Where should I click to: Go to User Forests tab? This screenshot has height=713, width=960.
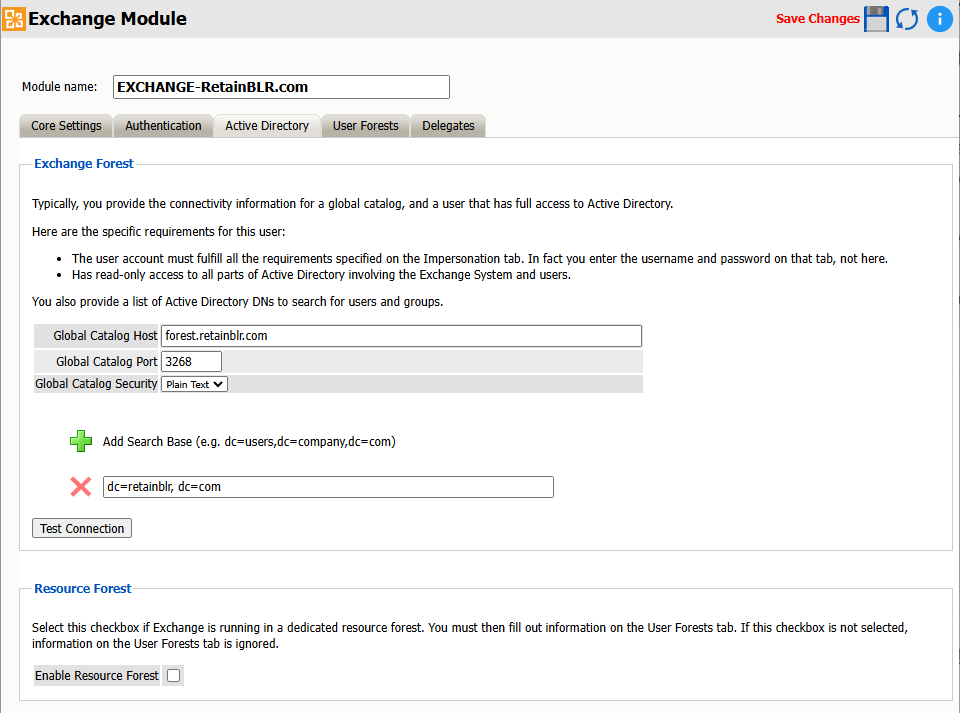365,126
